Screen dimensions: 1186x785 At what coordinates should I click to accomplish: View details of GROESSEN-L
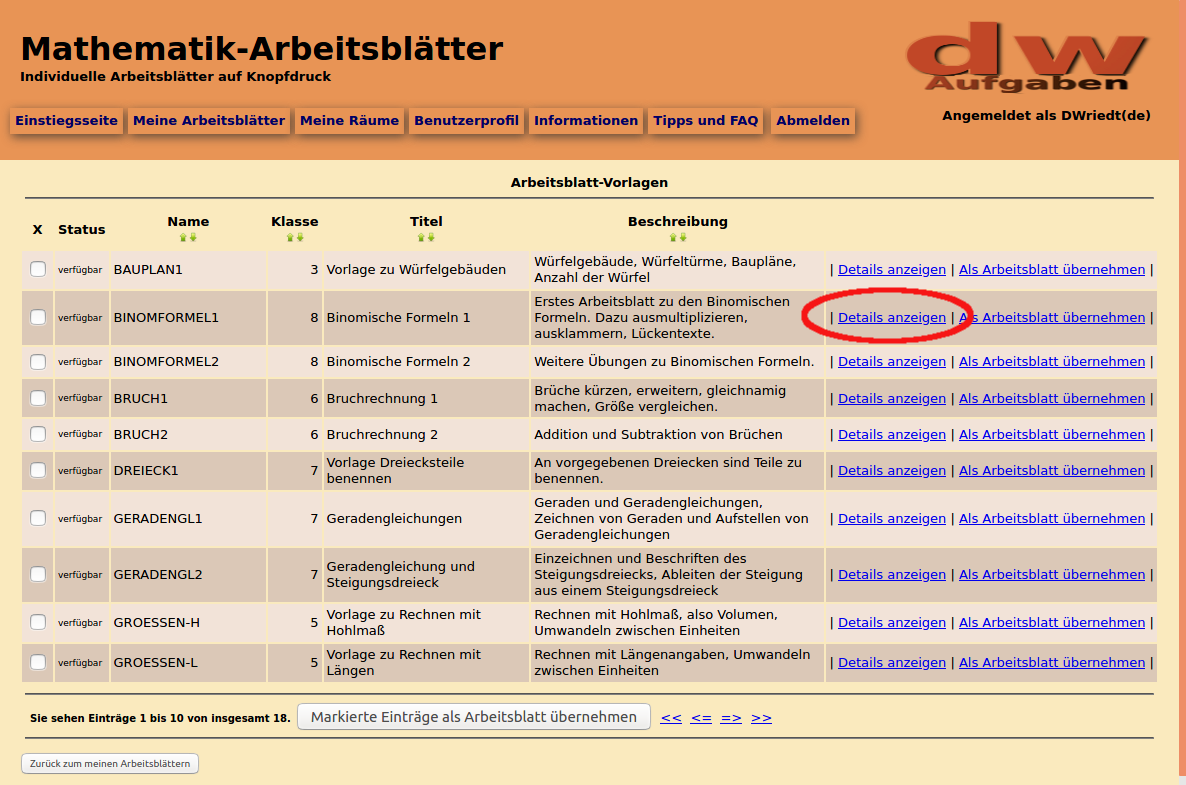tap(892, 662)
